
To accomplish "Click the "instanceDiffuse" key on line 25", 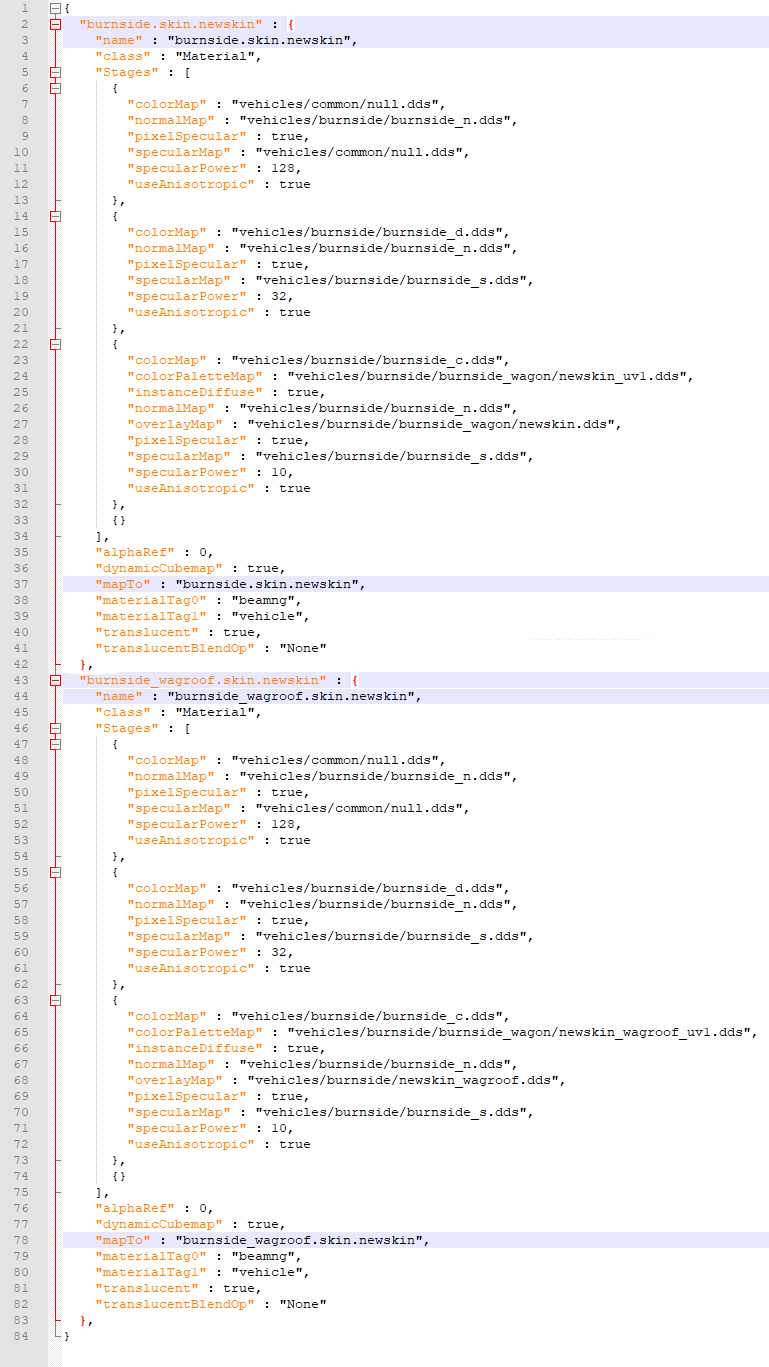I will click(196, 392).
